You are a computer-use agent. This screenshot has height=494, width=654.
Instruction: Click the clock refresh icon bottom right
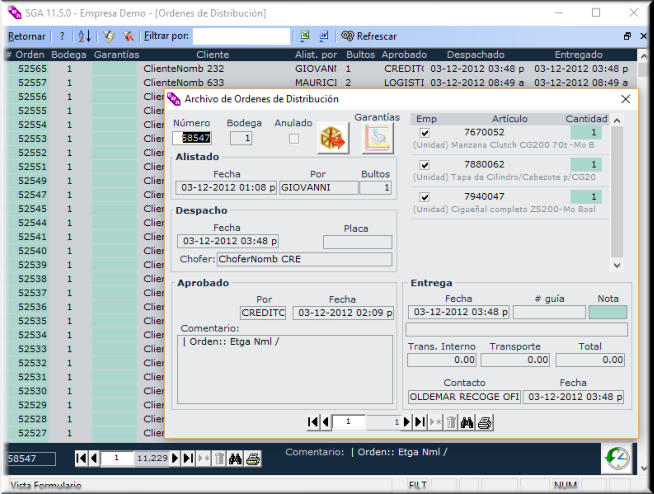coord(616,457)
